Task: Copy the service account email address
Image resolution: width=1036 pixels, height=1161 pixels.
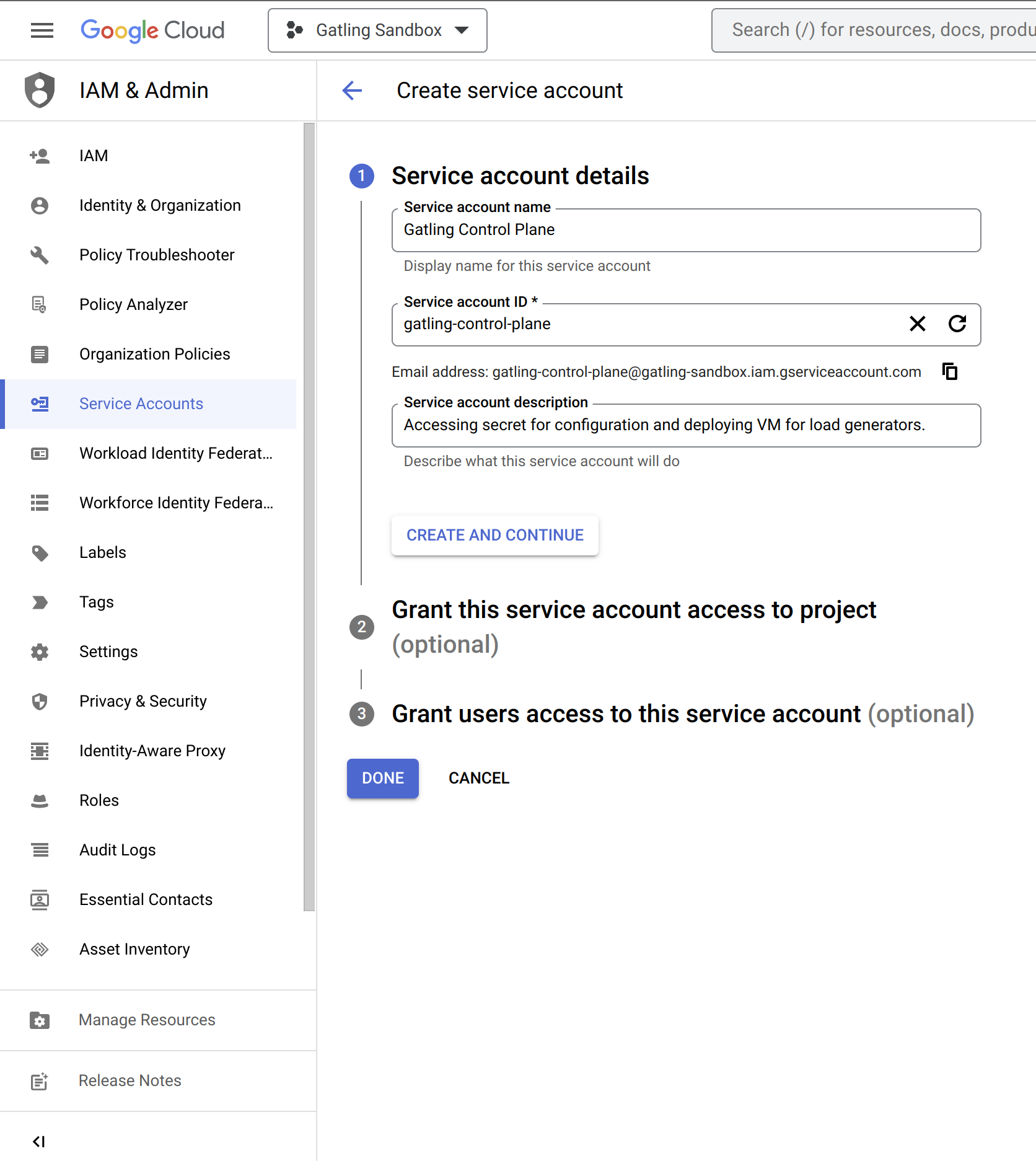Action: pyautogui.click(x=950, y=371)
